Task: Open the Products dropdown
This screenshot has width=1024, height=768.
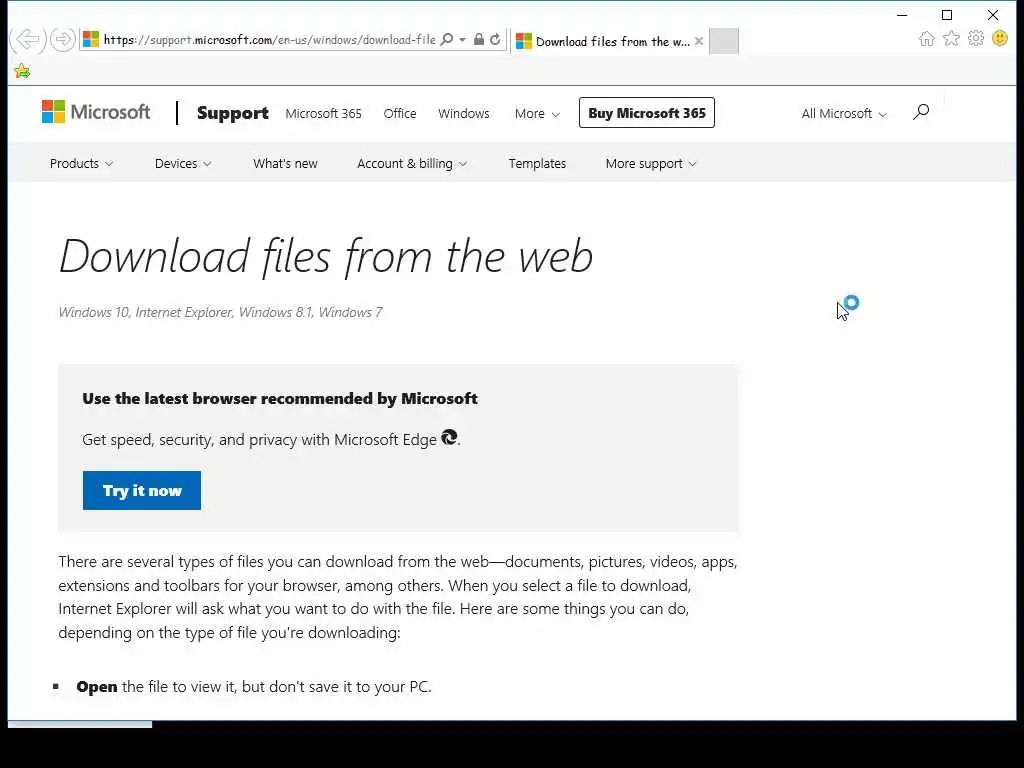Action: click(x=81, y=164)
